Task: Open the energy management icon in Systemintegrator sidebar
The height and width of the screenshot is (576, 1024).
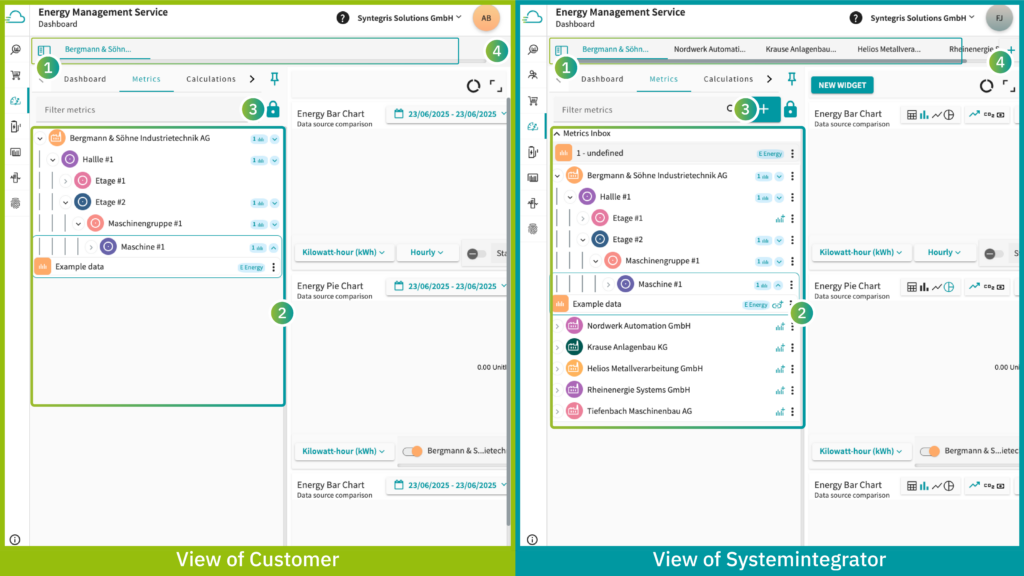Action: (533, 126)
